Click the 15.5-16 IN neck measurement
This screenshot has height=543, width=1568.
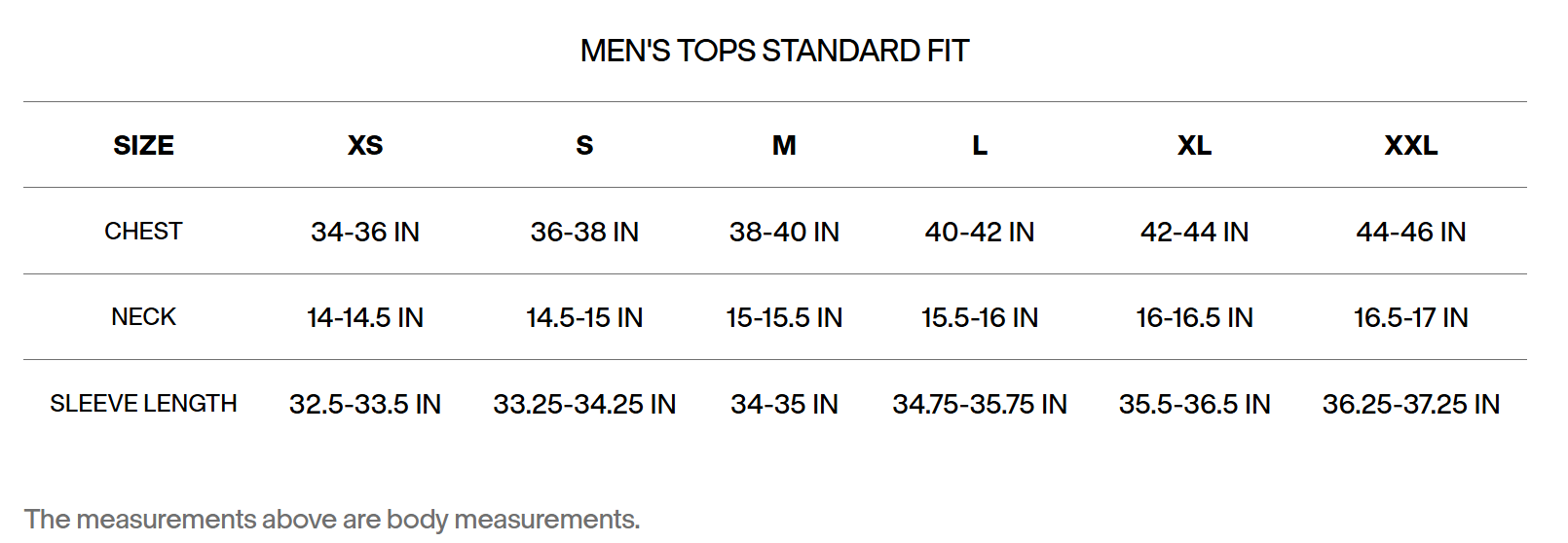(980, 317)
